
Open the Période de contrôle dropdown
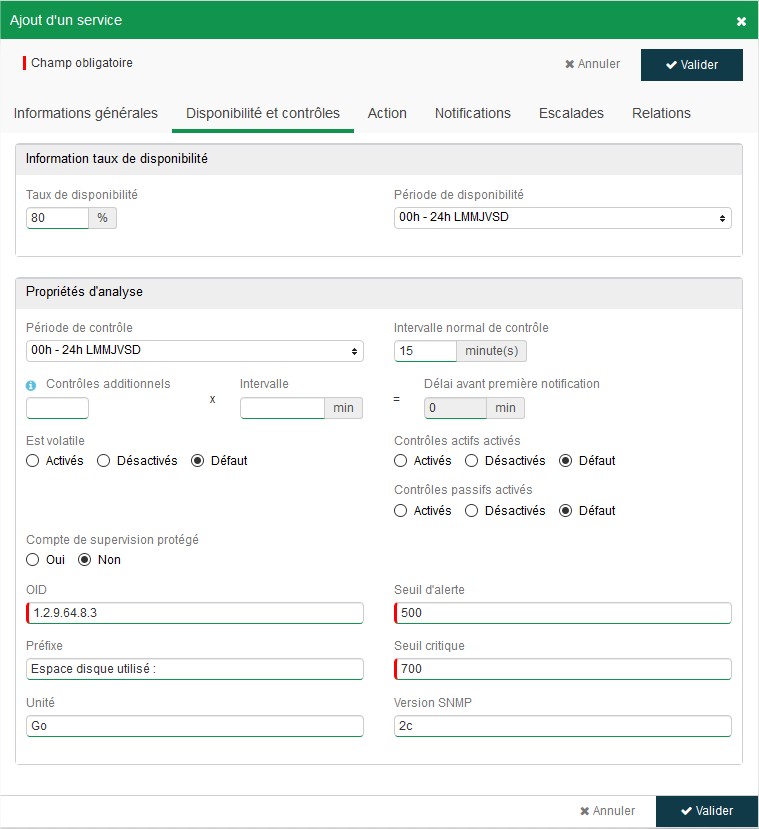[x=194, y=351]
